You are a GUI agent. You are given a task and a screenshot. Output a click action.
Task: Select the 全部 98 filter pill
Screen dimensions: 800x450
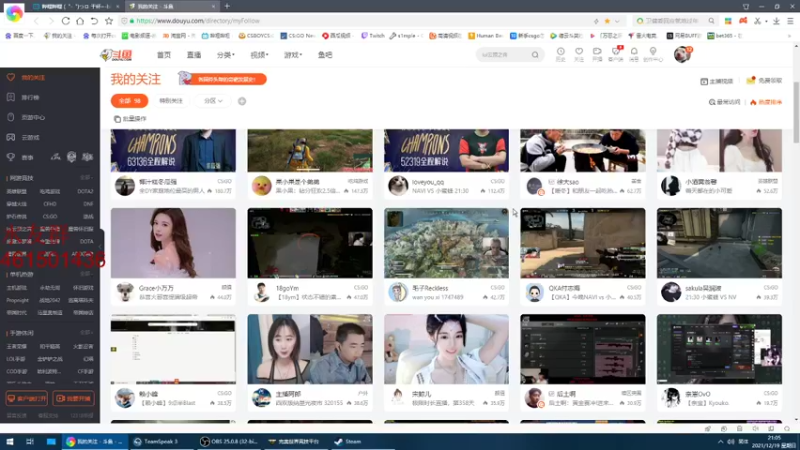pyautogui.click(x=130, y=101)
